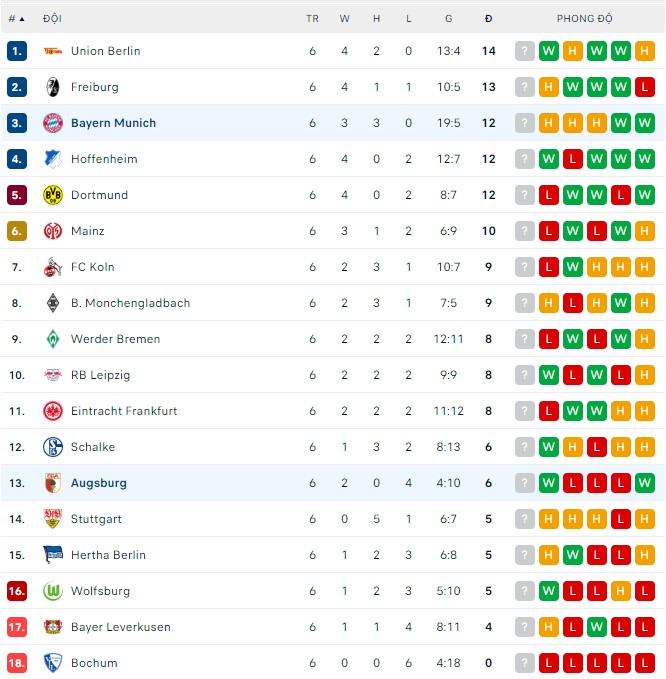The width and height of the screenshot is (666, 679).
Task: Click the Bayern Munich club logo
Action: 53,123
